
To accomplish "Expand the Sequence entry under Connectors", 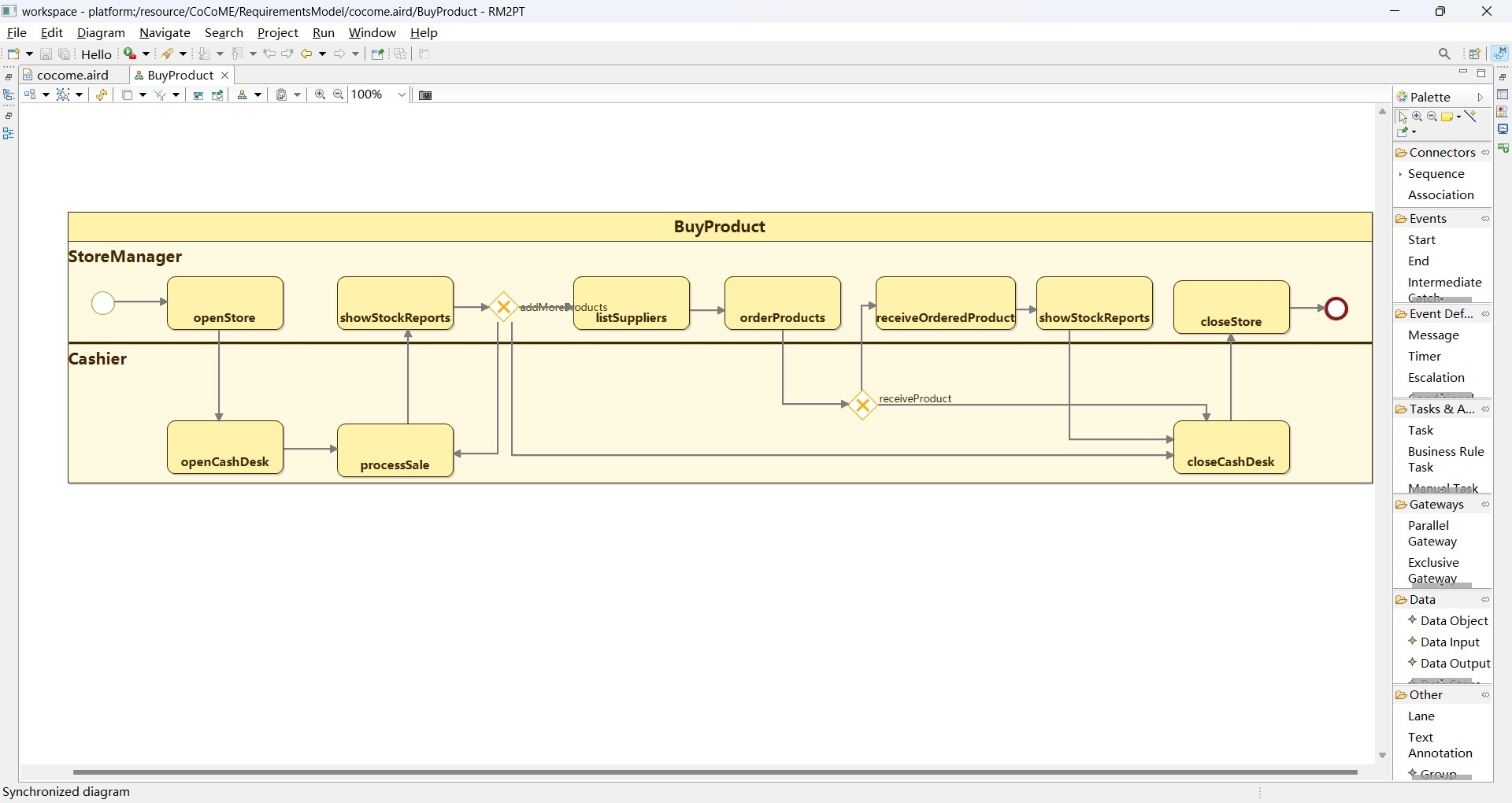I will click(1402, 174).
